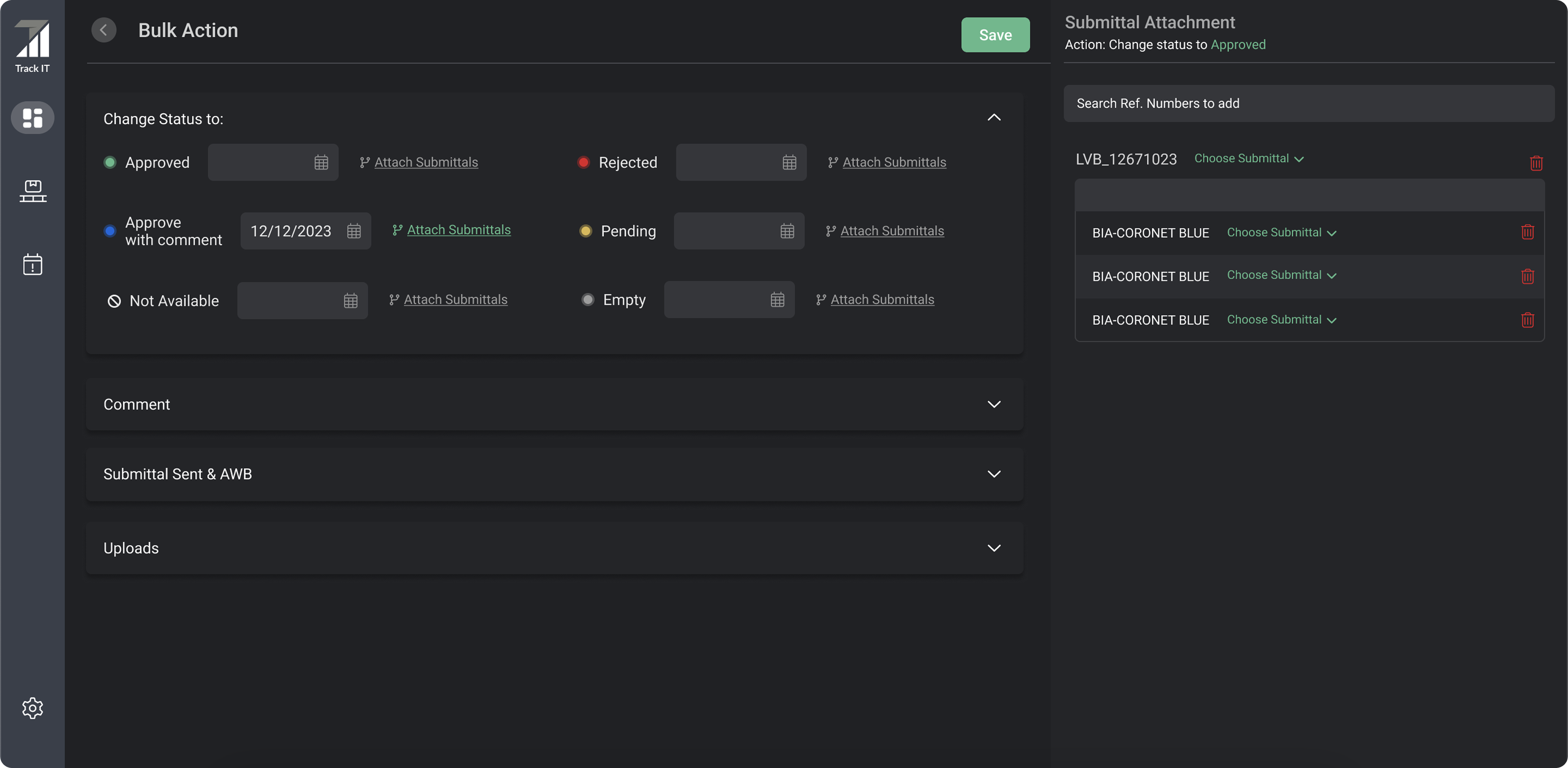
Task: Open settings gear in sidebar
Action: click(x=32, y=708)
